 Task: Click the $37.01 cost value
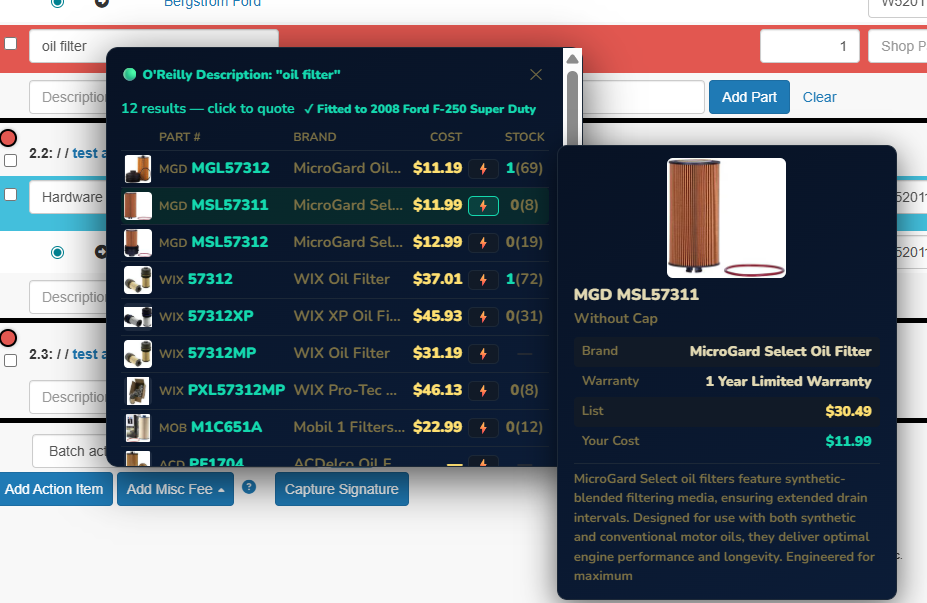point(437,279)
